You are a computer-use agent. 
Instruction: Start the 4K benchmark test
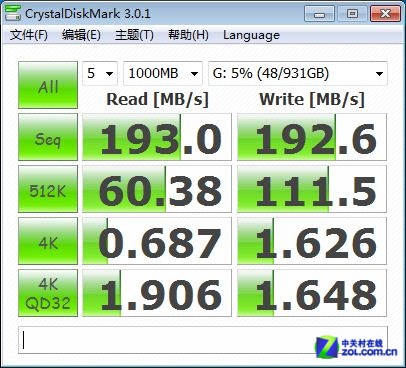pos(48,241)
